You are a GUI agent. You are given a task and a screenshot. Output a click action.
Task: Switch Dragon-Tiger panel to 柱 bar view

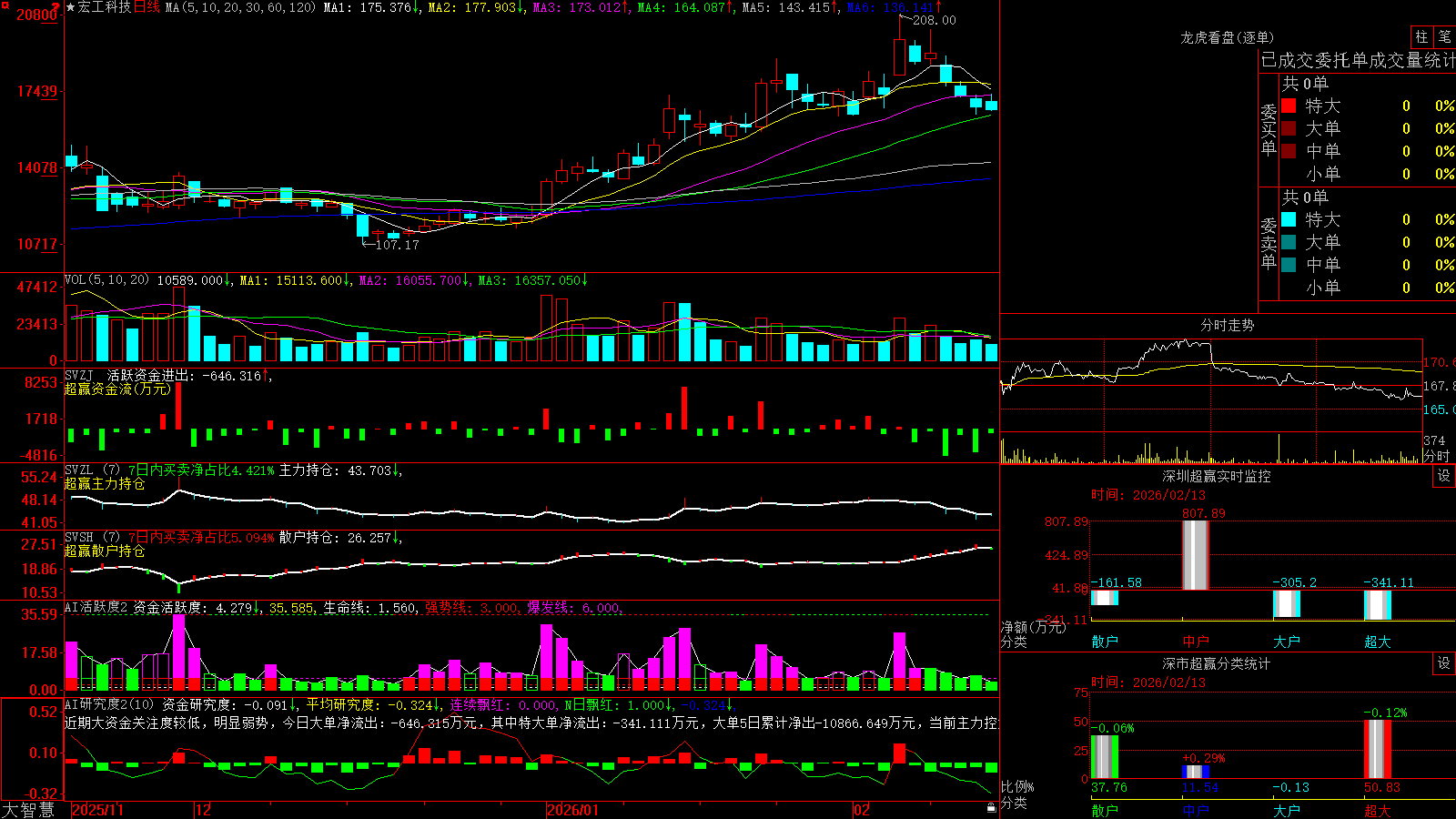[1421, 37]
